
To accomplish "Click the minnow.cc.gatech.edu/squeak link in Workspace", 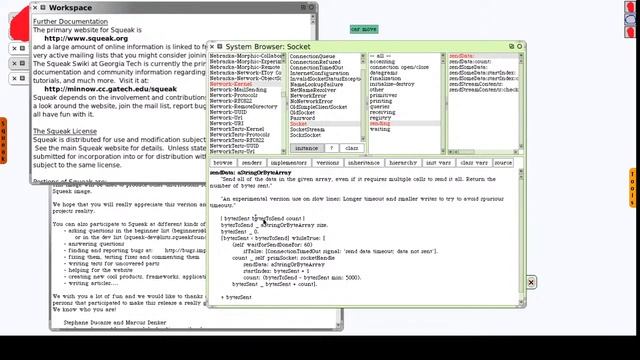I will (111, 89).
